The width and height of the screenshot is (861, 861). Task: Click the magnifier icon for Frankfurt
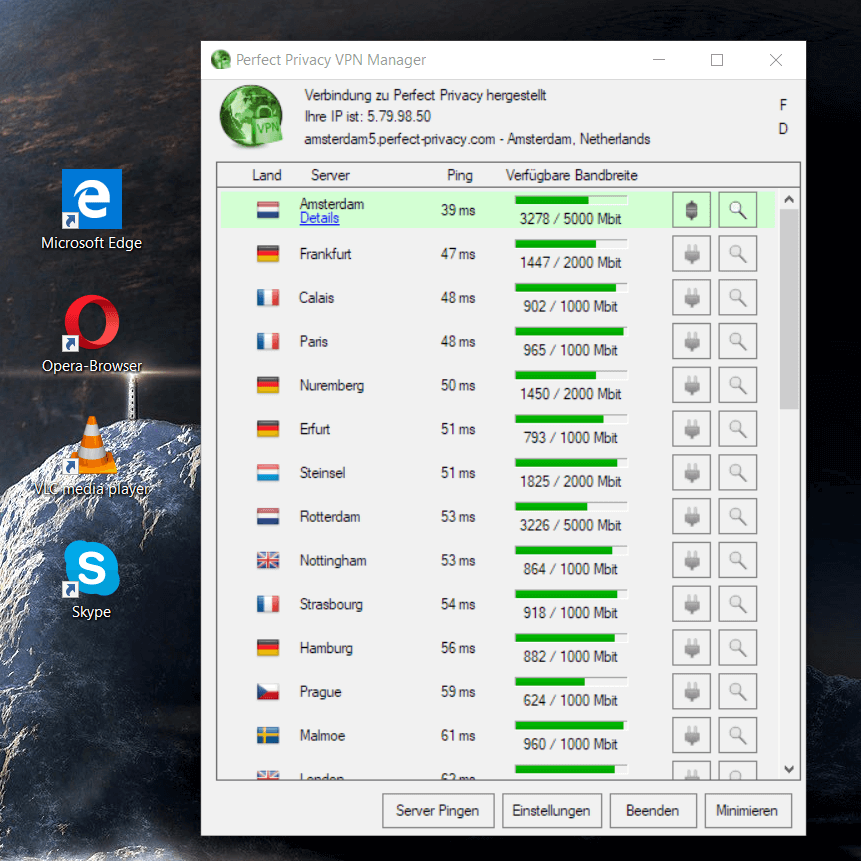tap(737, 254)
